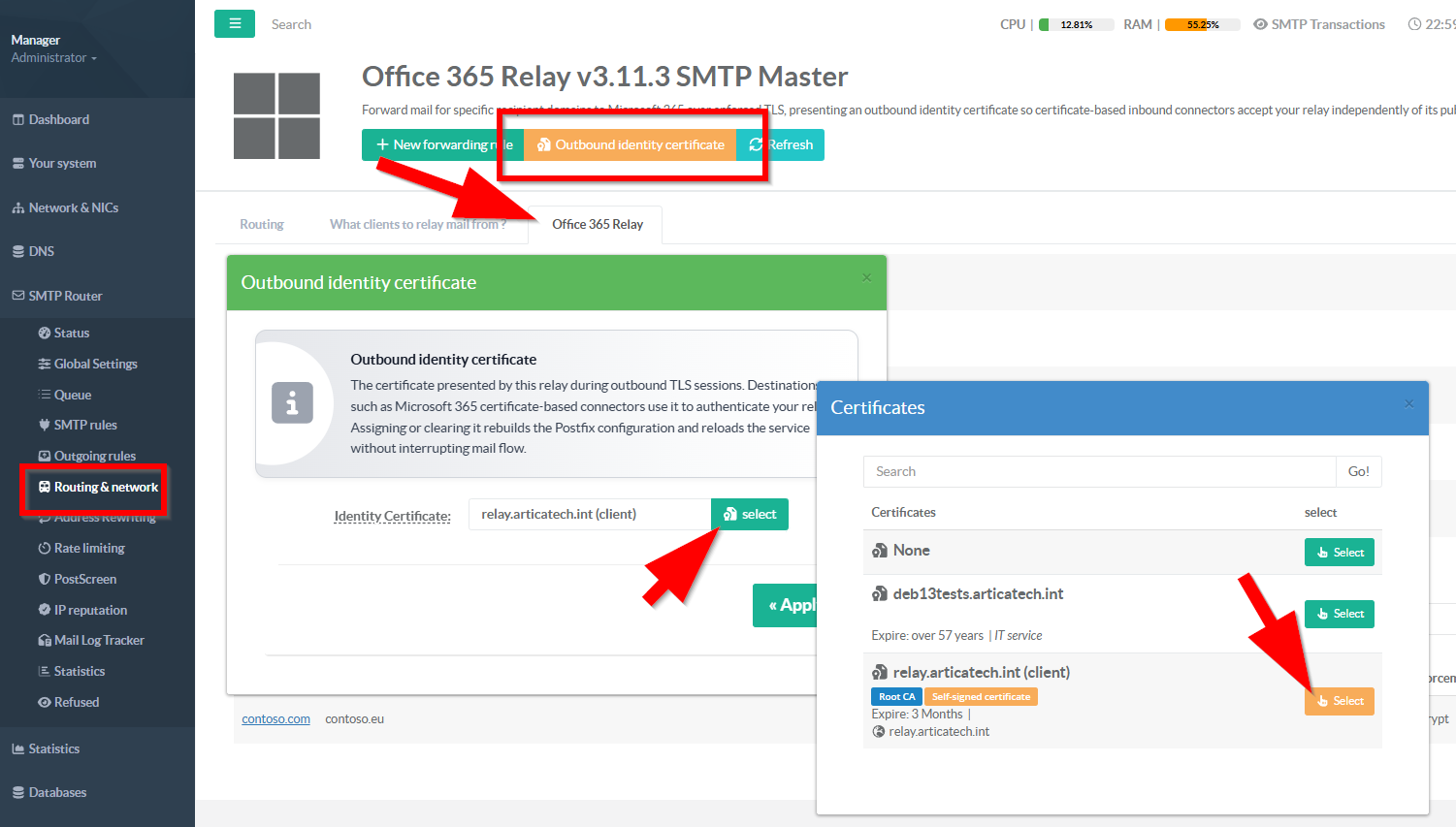
Task: Click the 'relay.articatech.int (client)' certificate name
Action: click(982, 673)
